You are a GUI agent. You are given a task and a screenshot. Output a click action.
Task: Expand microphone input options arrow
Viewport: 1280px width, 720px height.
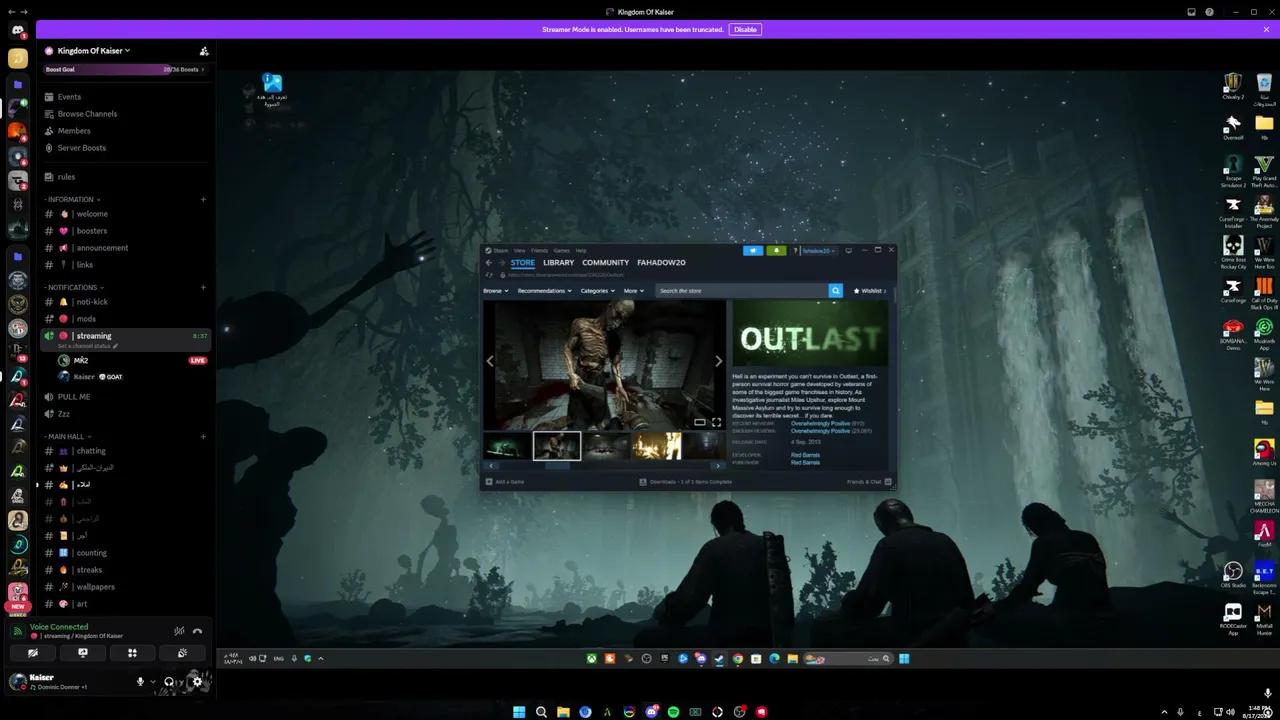pyautogui.click(x=153, y=682)
